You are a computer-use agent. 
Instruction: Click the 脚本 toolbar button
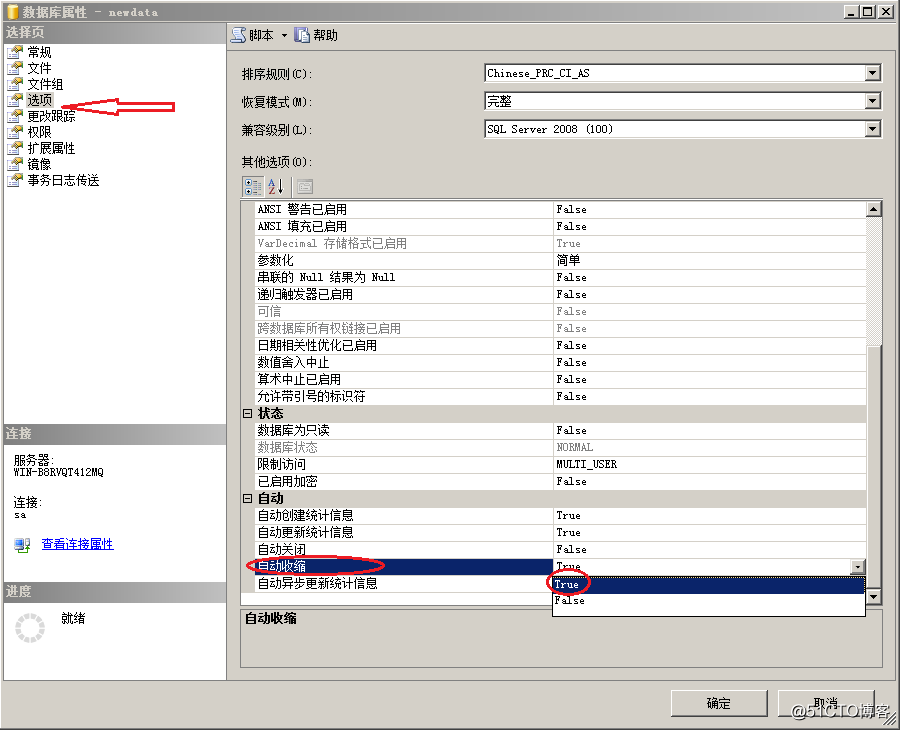pyautogui.click(x=253, y=35)
